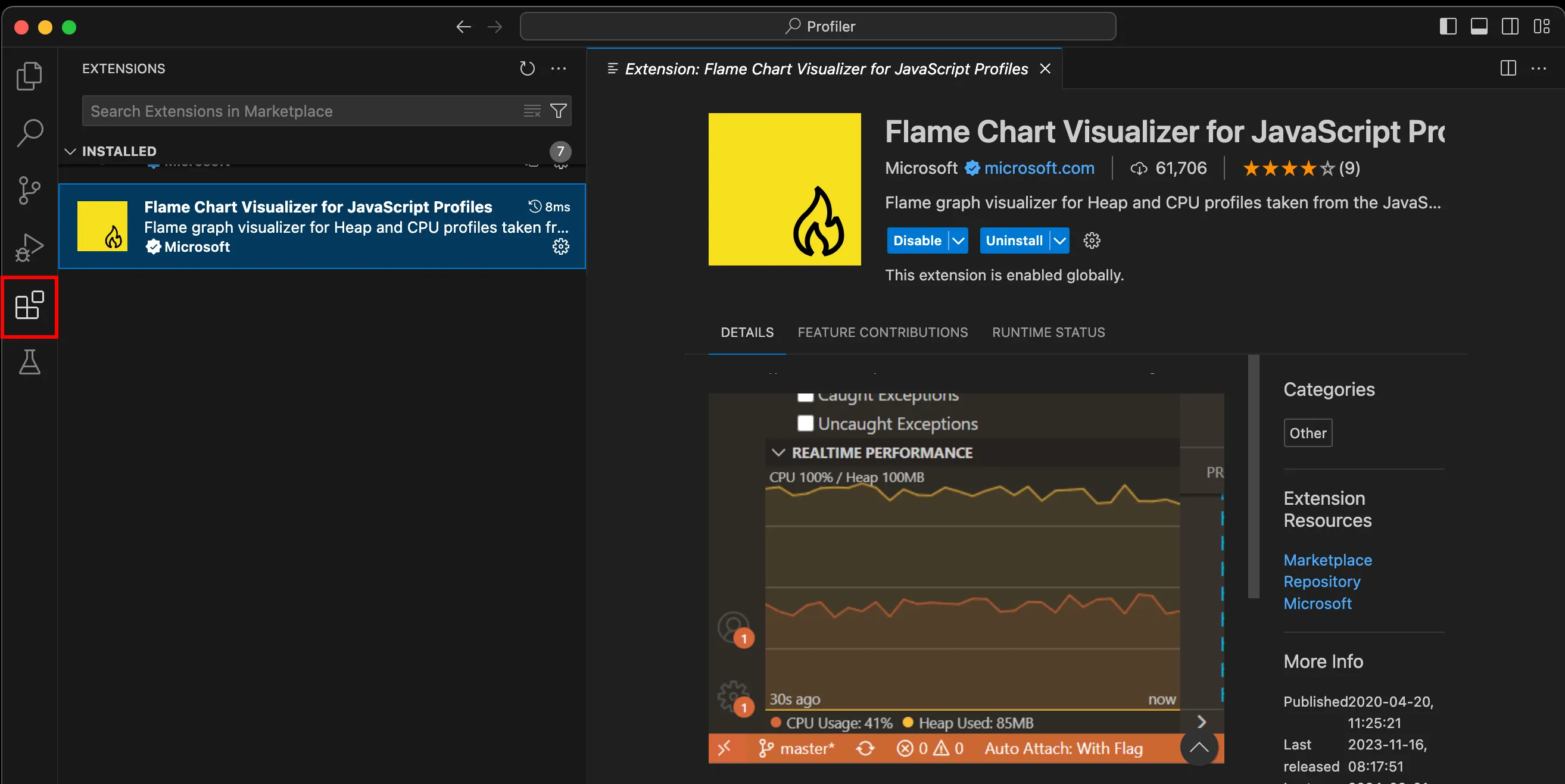
Task: Click the filter icon in Extensions panel
Action: click(558, 111)
